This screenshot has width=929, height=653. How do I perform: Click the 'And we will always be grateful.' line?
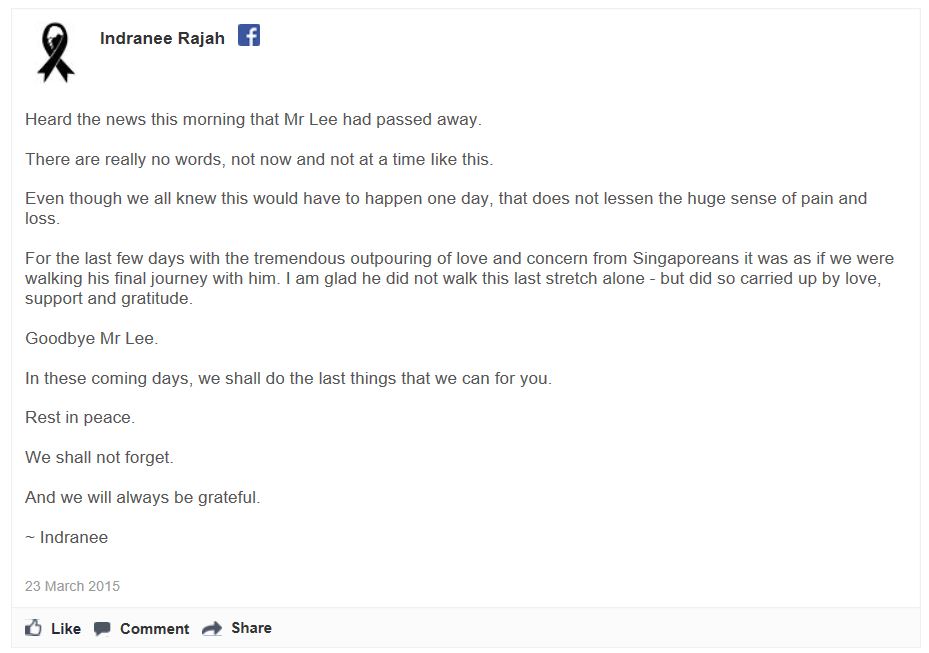(x=142, y=497)
